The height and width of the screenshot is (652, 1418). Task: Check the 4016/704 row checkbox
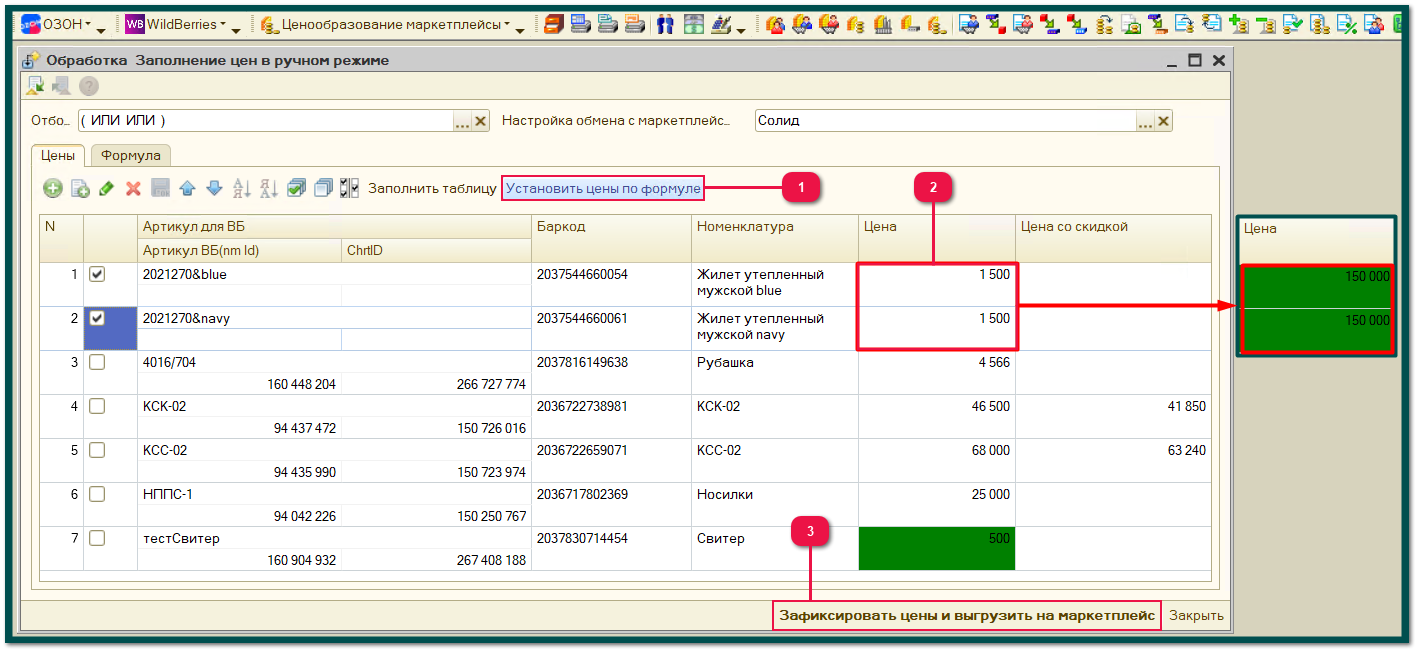click(x=97, y=362)
